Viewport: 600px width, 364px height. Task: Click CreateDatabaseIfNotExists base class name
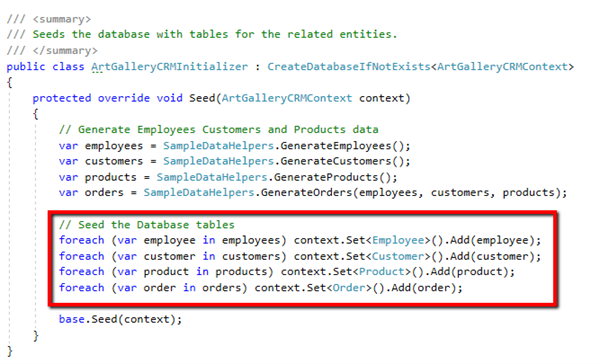(x=349, y=67)
